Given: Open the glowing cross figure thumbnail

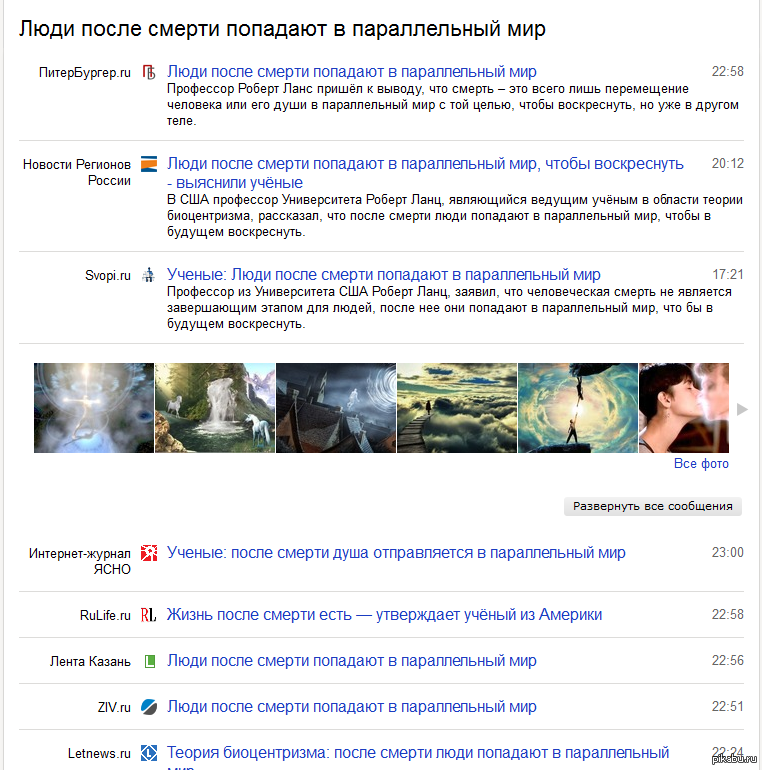Looking at the screenshot, I should click(94, 408).
